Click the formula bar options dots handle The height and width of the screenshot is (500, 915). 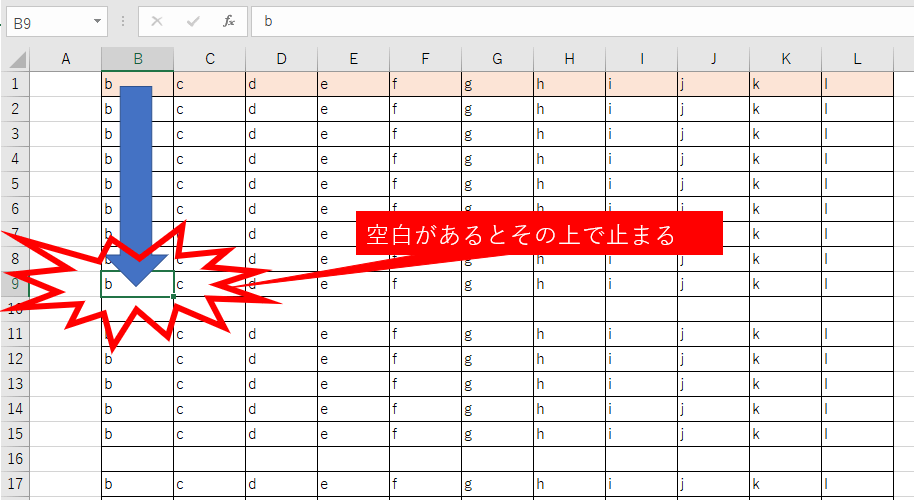click(x=123, y=21)
